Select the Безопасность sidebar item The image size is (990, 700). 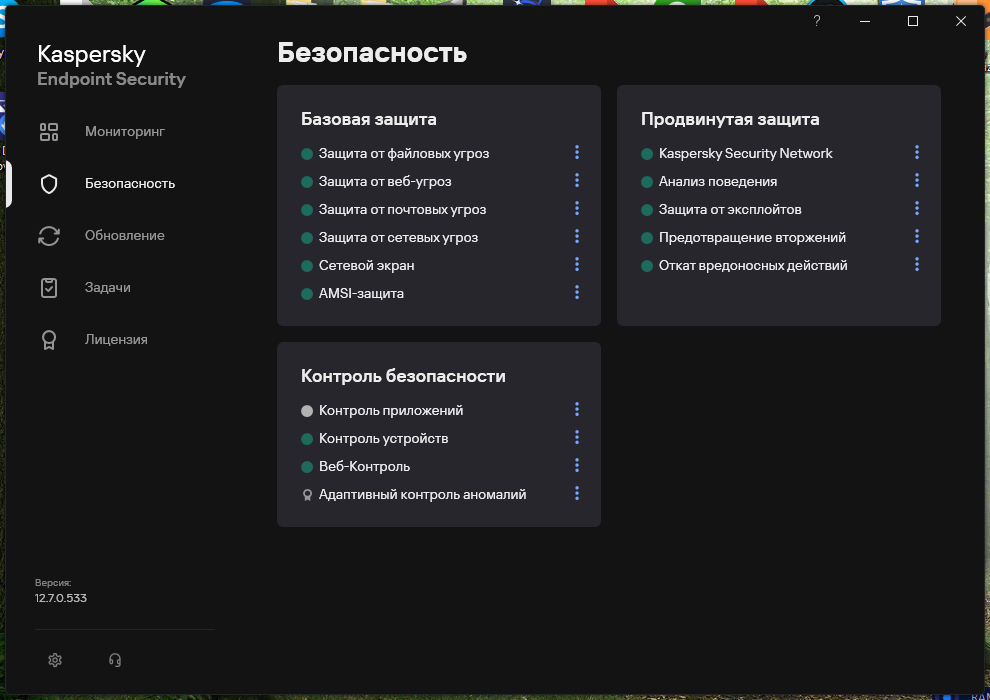(130, 184)
